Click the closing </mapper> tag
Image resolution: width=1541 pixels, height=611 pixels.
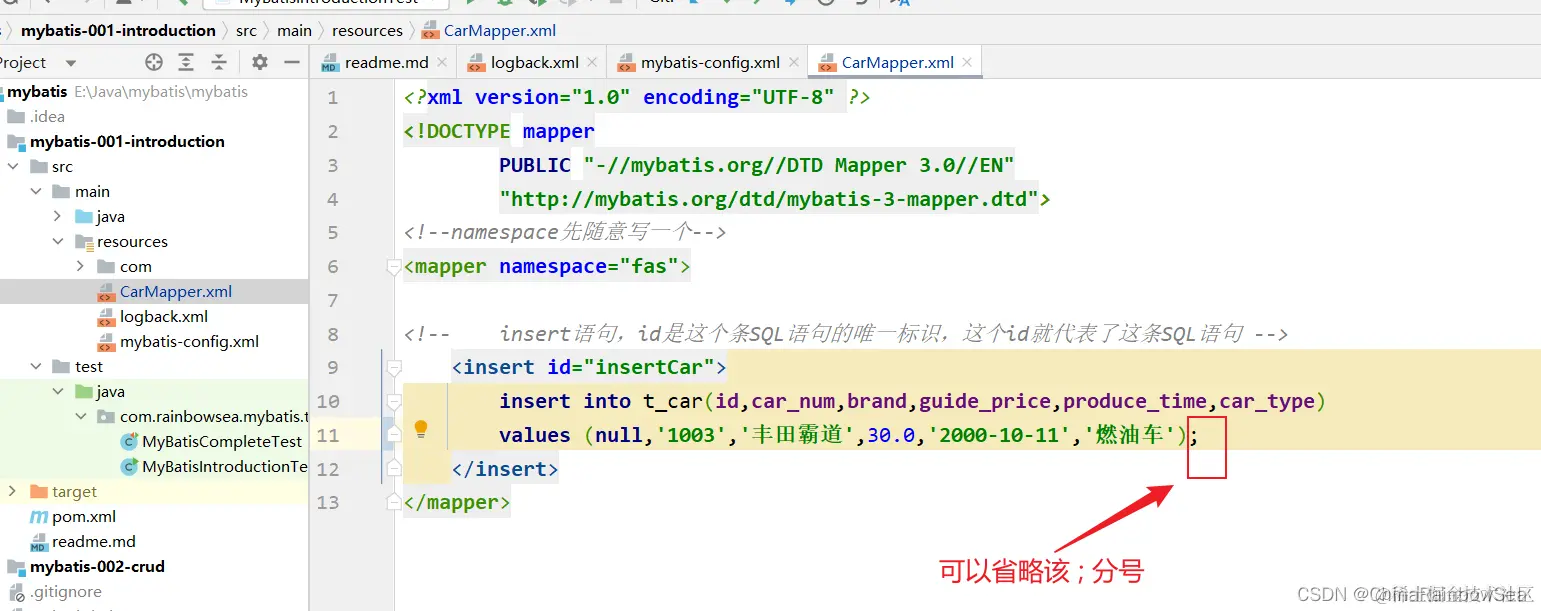pyautogui.click(x=457, y=502)
